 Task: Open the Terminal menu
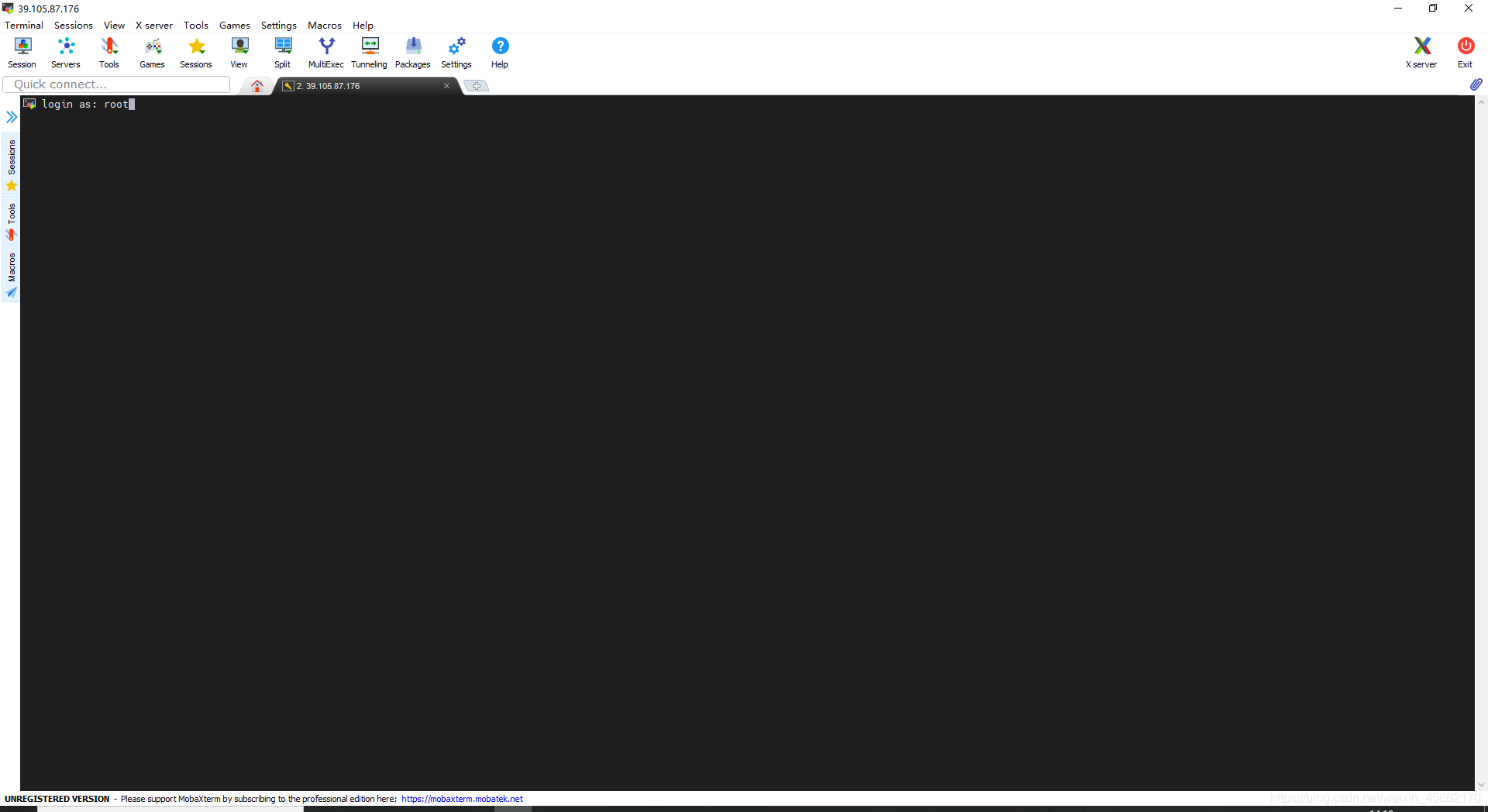[24, 26]
